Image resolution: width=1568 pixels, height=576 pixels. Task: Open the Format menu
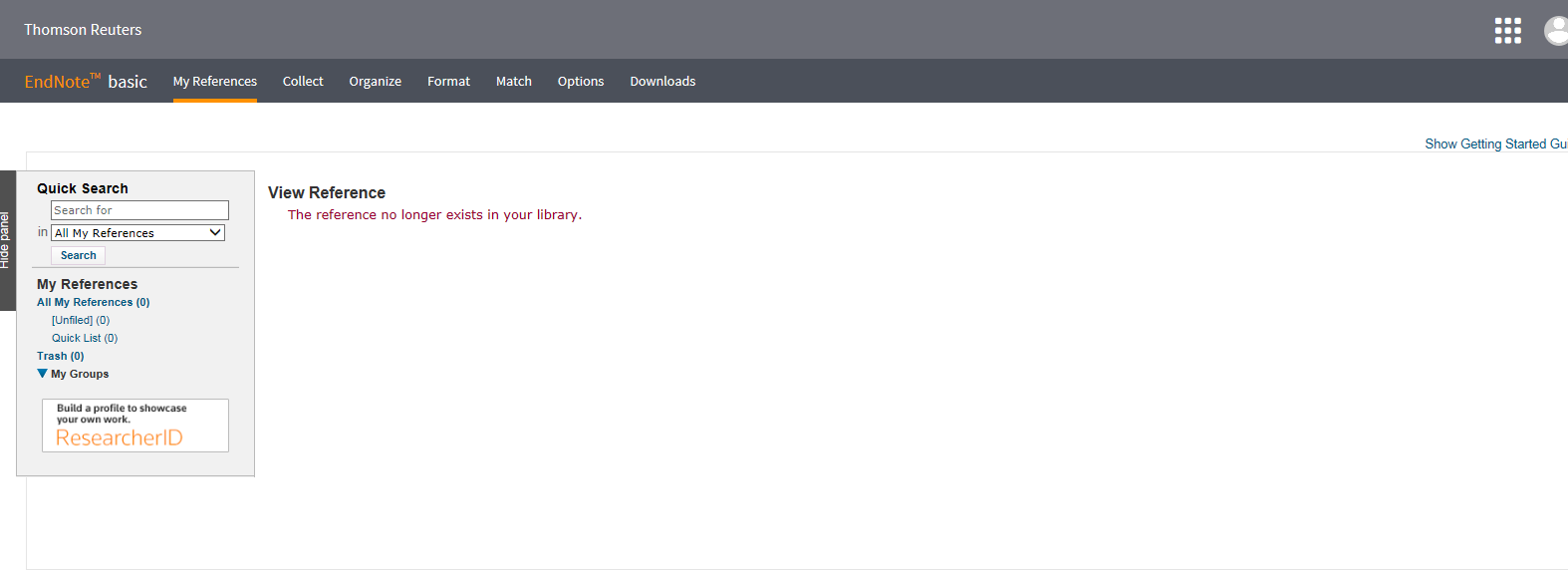tap(448, 82)
